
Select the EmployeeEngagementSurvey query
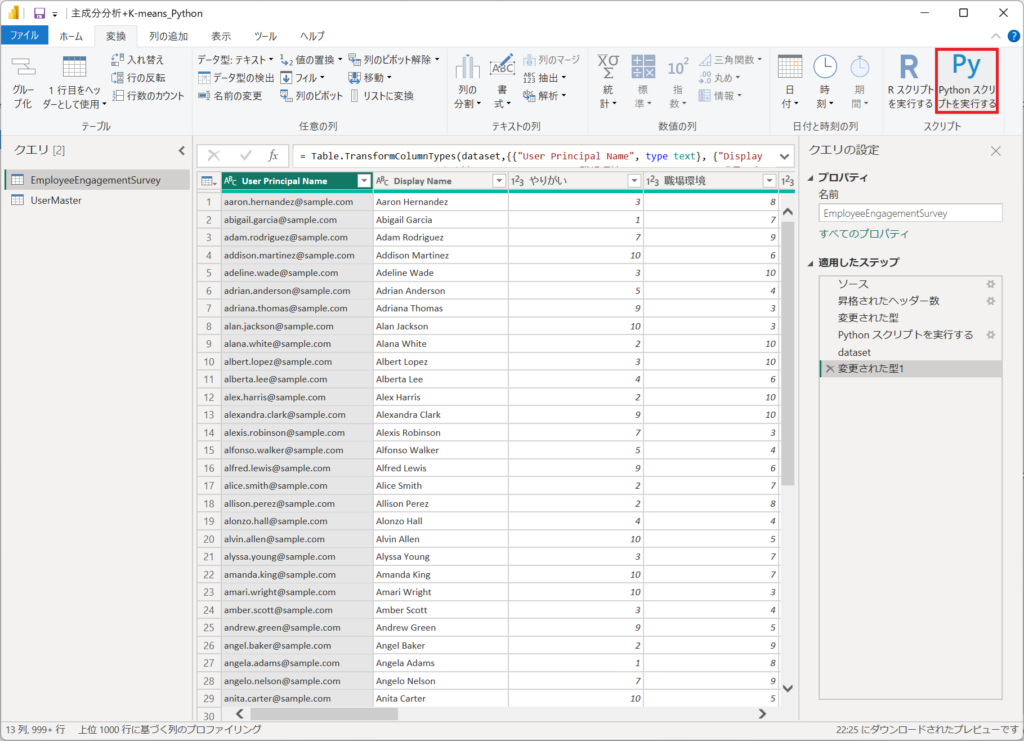97,180
